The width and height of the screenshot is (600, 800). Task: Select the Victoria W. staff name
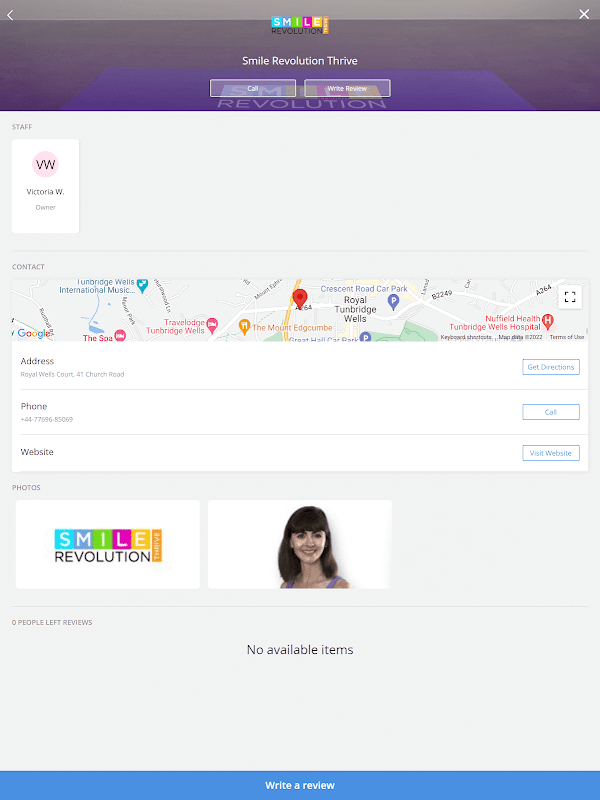(x=45, y=192)
